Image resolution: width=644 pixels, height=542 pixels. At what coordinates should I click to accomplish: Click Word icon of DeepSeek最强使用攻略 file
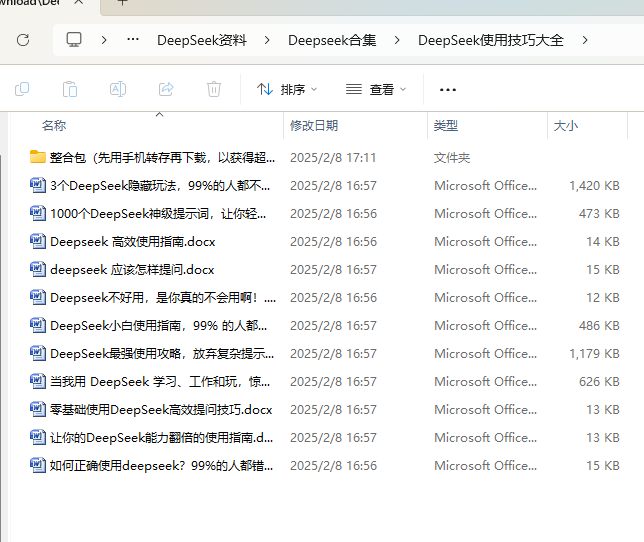(x=37, y=353)
